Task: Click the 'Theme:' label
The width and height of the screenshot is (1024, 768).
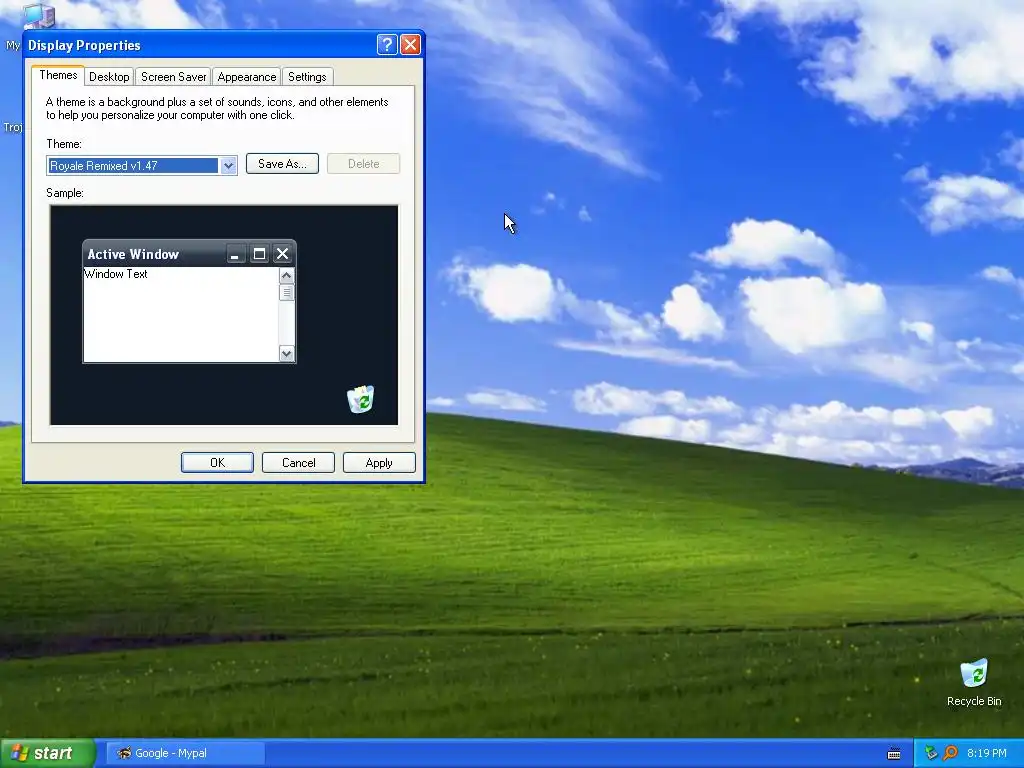Action: coord(64,144)
